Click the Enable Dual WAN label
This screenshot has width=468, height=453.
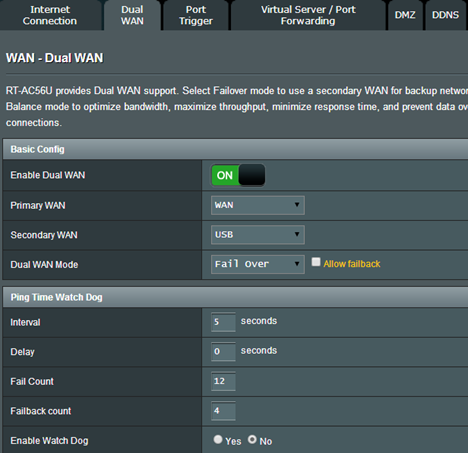click(x=48, y=175)
